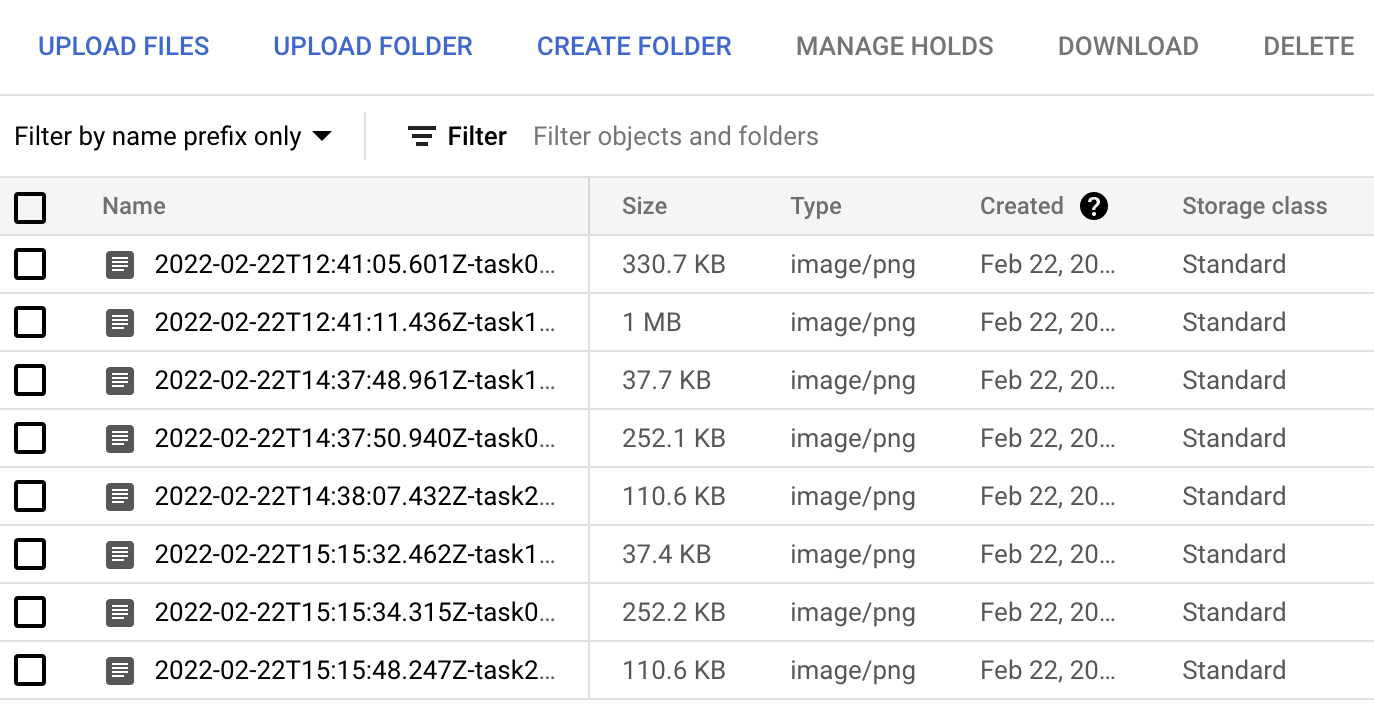Sort by the Name column header
The image size is (1374, 704).
[x=134, y=207]
